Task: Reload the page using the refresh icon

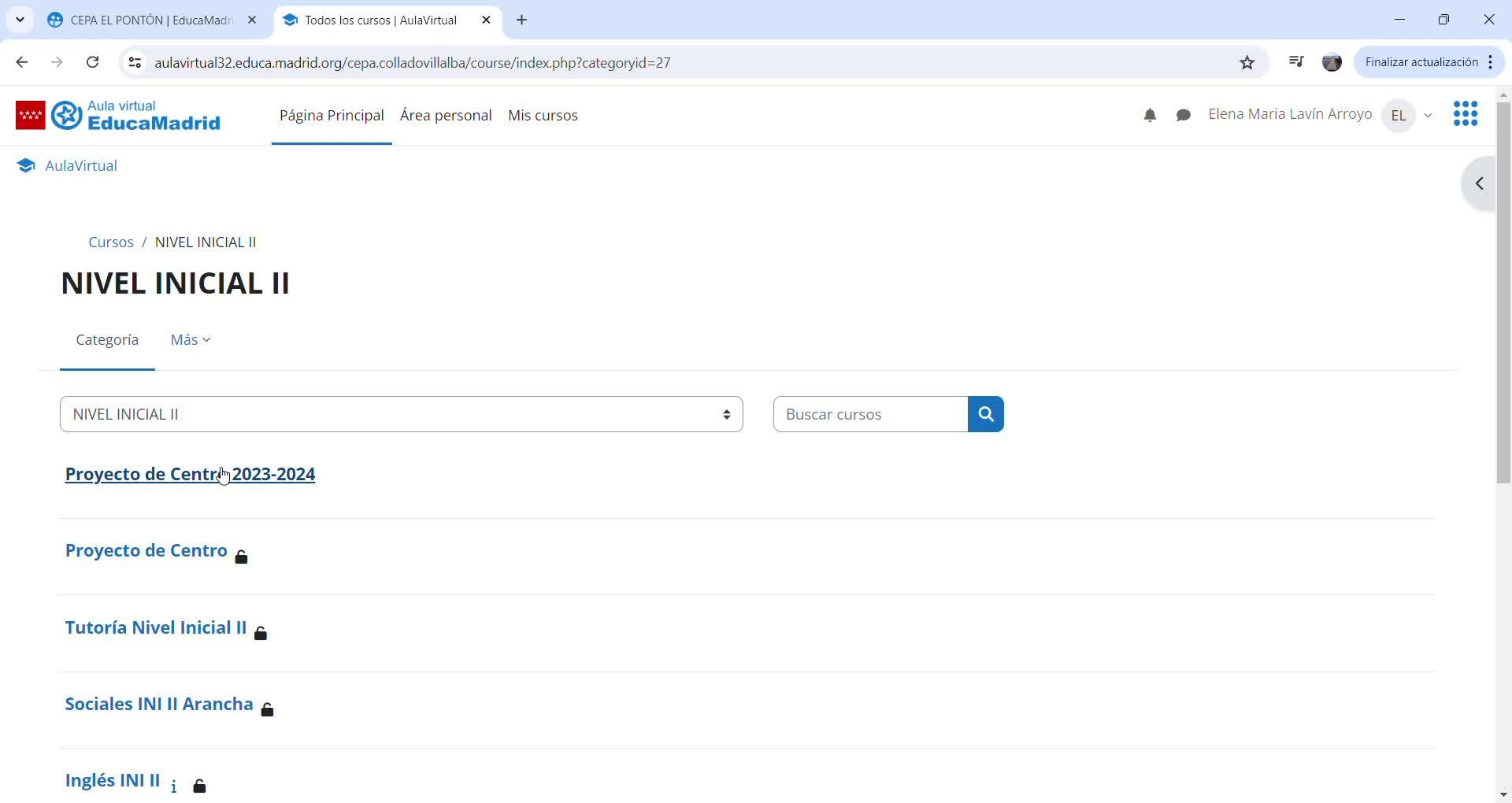Action: [x=92, y=62]
